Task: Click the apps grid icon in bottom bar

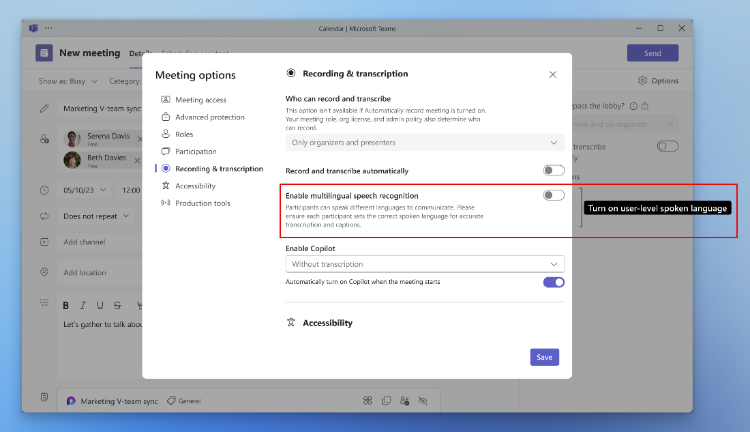Action: tap(367, 400)
